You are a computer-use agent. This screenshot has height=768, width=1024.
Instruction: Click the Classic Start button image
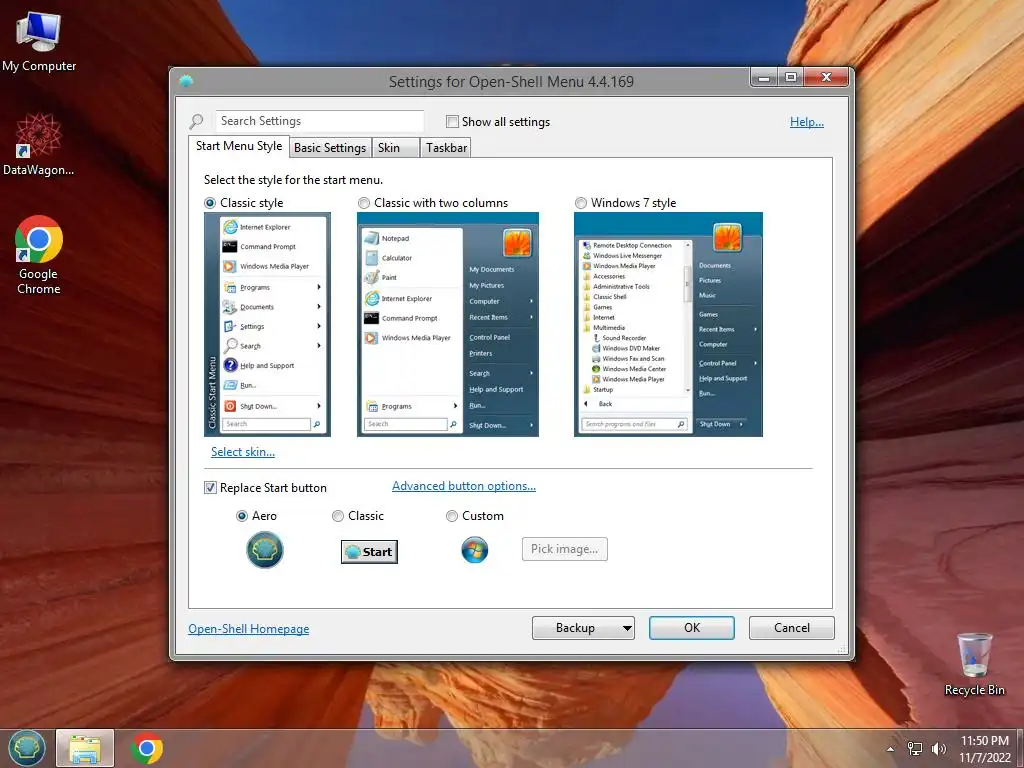369,552
